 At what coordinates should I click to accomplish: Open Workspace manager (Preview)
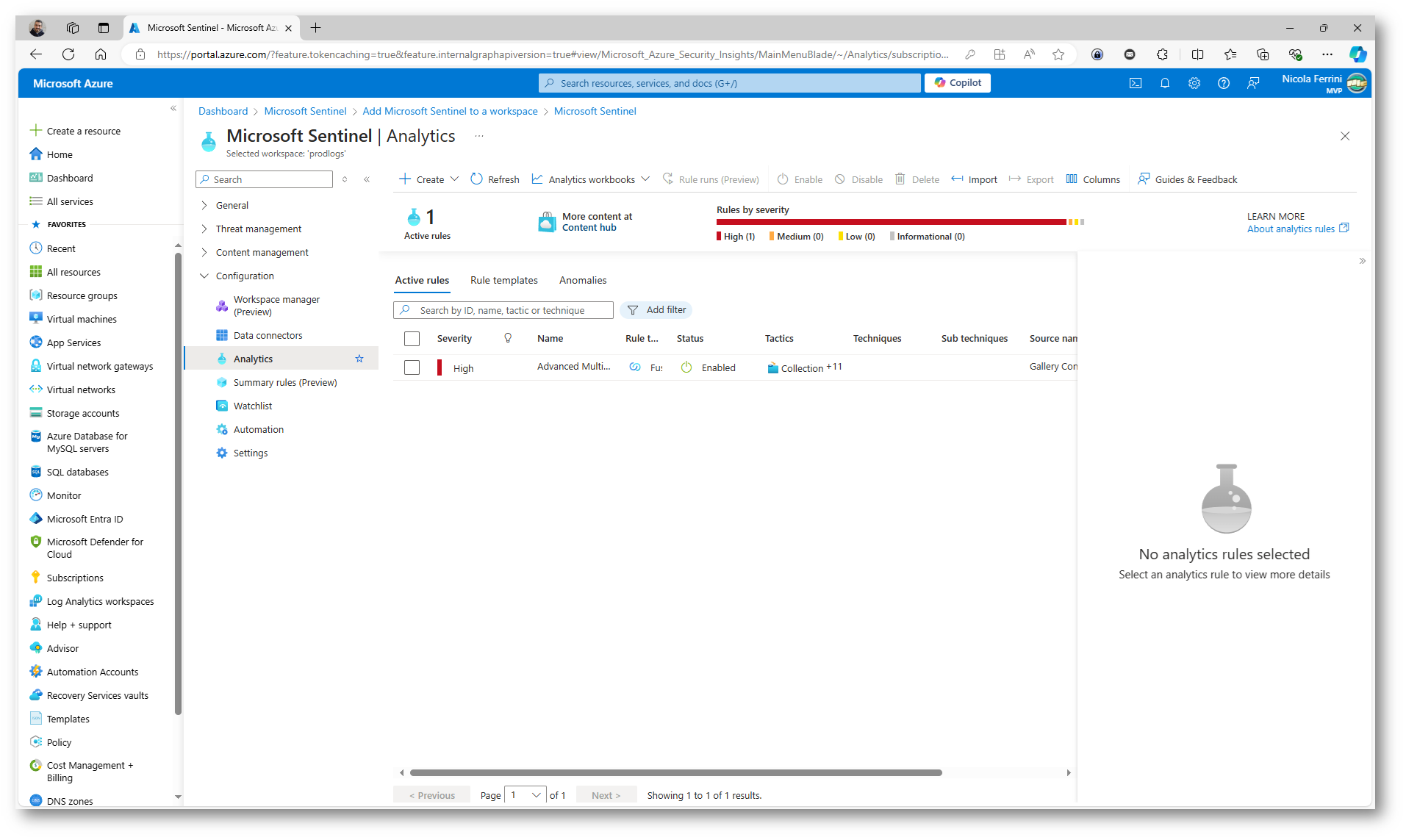pyautogui.click(x=276, y=306)
